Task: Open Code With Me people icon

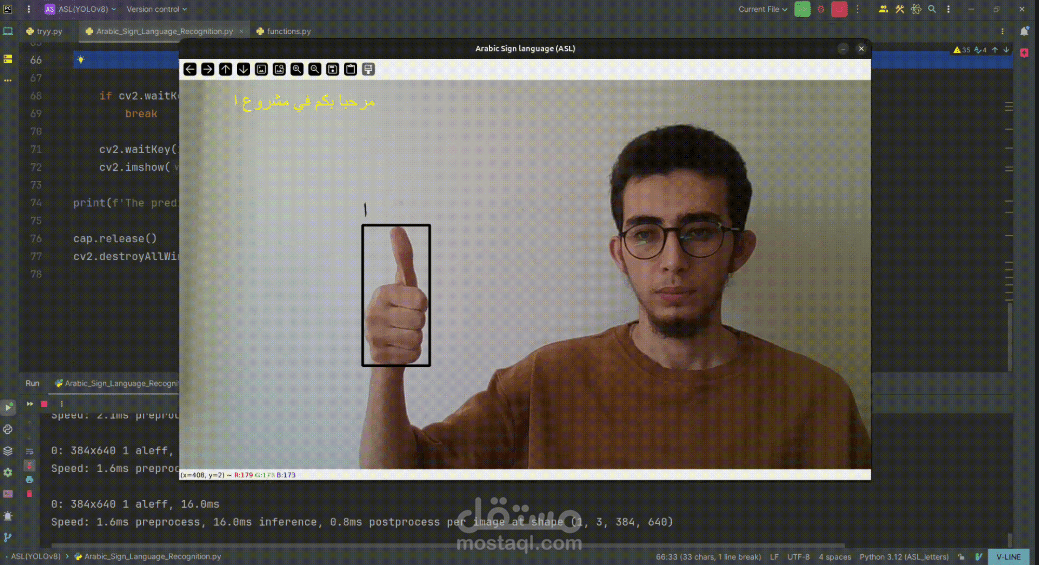Action: [x=883, y=9]
